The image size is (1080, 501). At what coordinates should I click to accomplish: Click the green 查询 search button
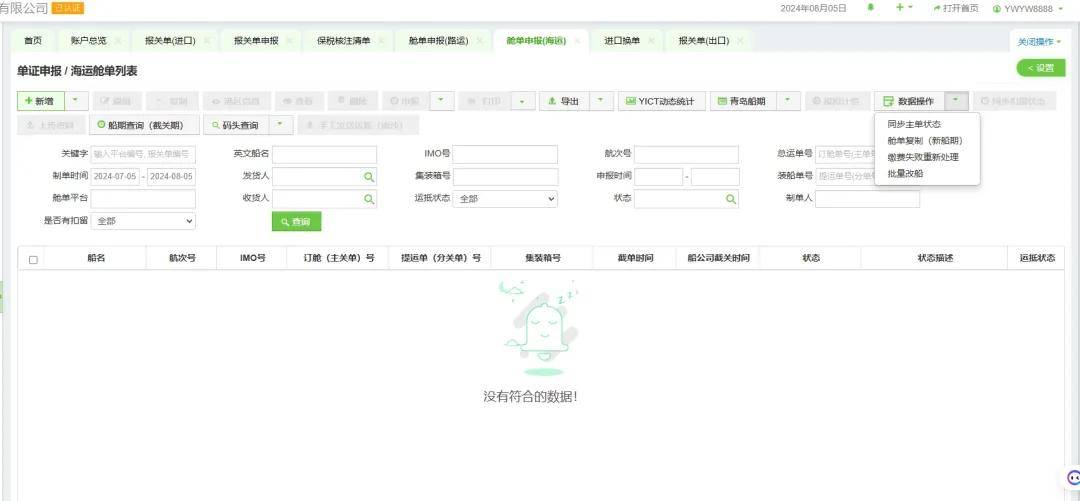point(296,222)
